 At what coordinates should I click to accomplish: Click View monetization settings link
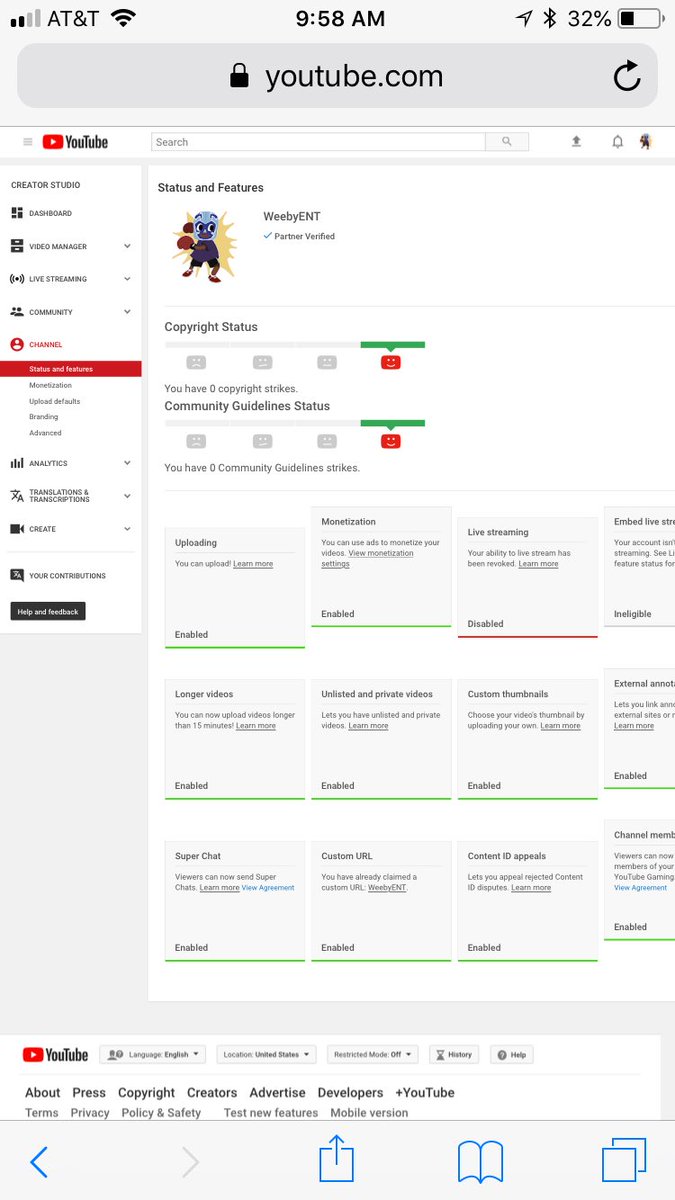(366, 558)
